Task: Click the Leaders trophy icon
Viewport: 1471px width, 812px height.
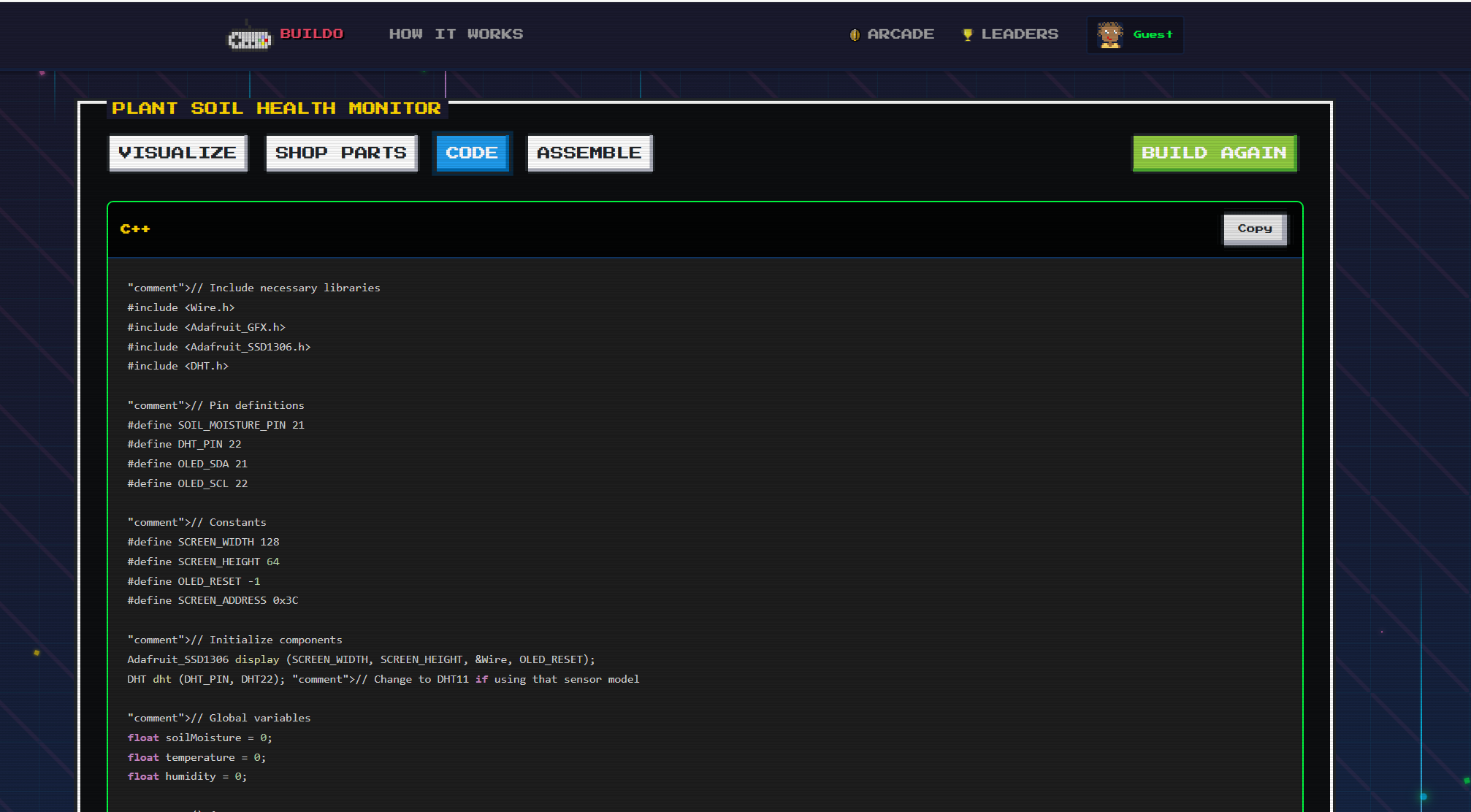Action: coord(967,35)
